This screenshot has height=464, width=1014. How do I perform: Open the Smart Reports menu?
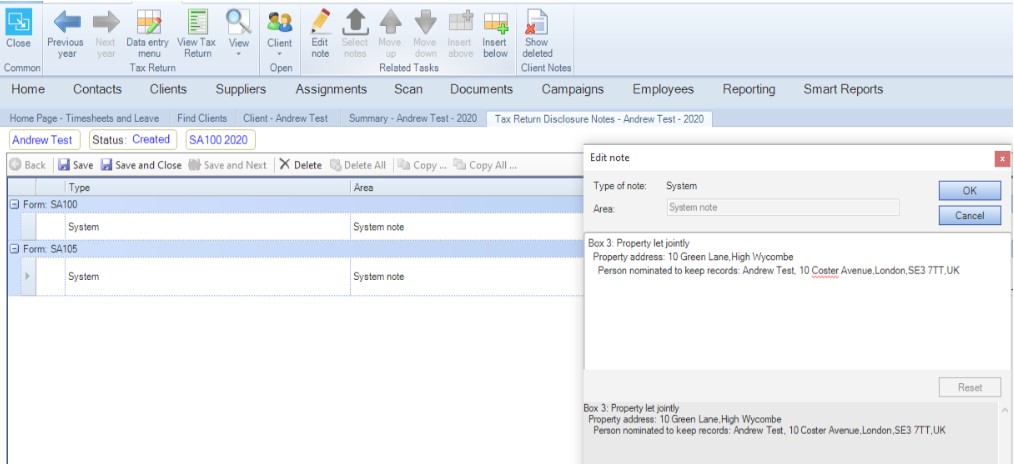843,89
